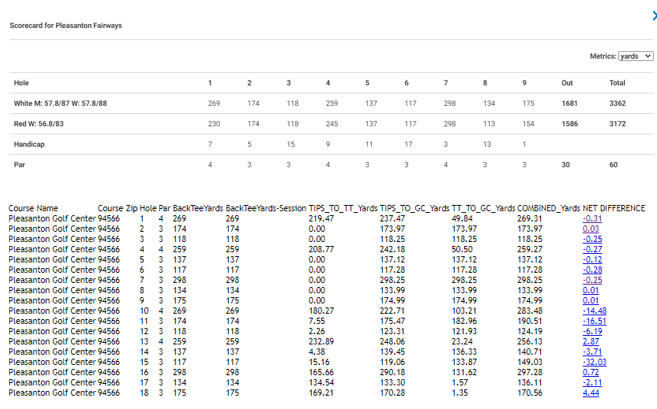The width and height of the screenshot is (657, 409).
Task: Click the blue chevron arrow at top right
Action: click(x=654, y=16)
